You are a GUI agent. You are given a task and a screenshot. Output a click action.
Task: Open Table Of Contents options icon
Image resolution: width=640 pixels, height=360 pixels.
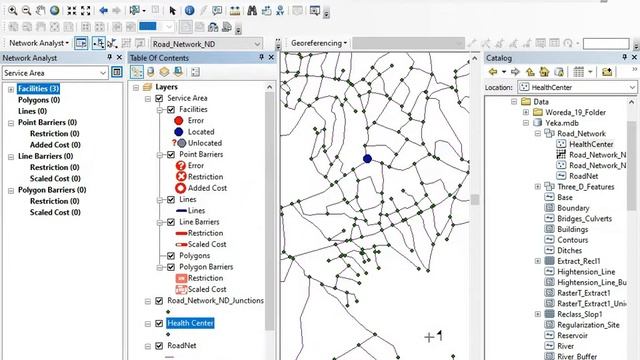pyautogui.click(x=196, y=72)
